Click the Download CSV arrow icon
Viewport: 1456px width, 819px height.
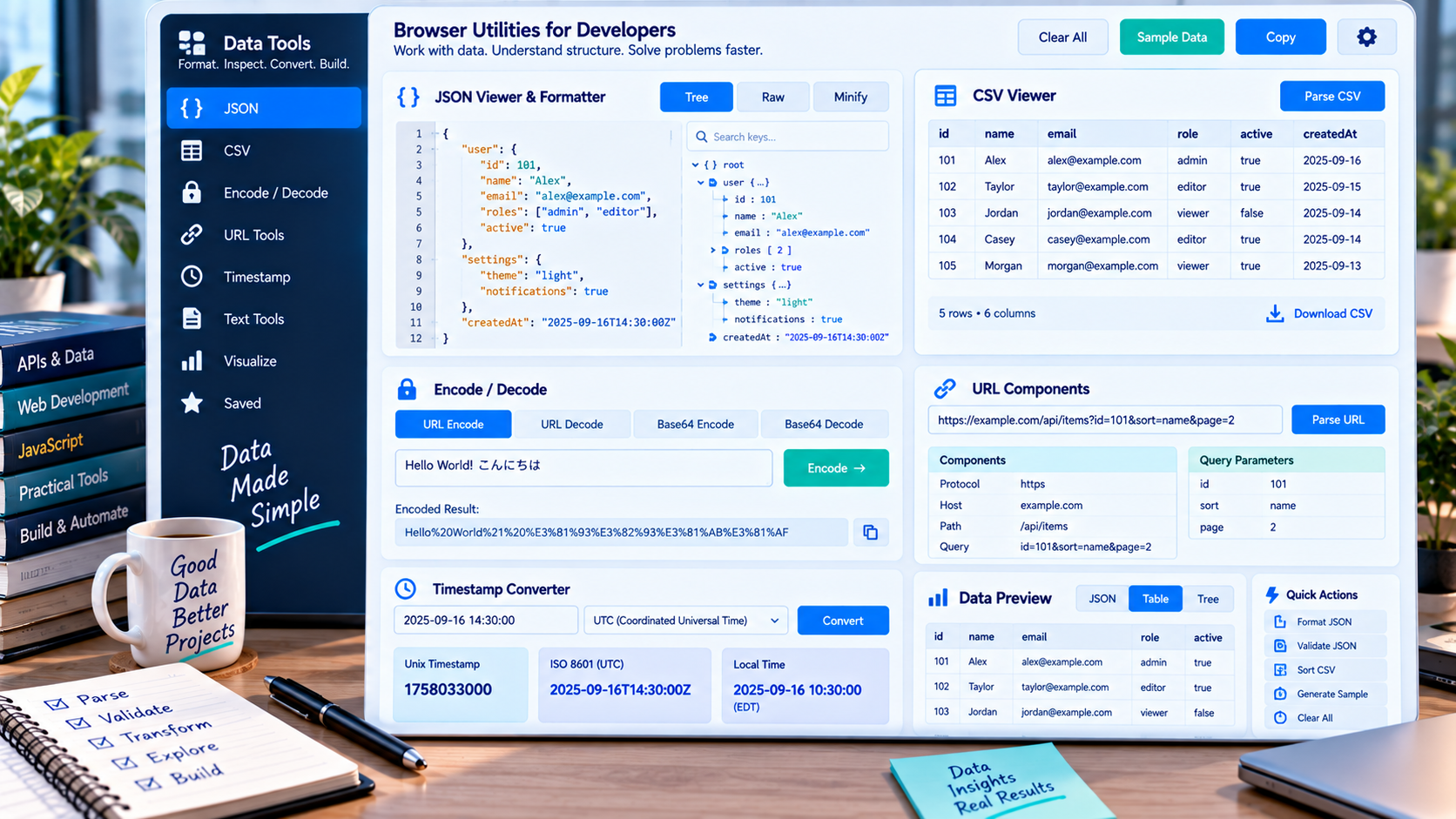(x=1275, y=313)
